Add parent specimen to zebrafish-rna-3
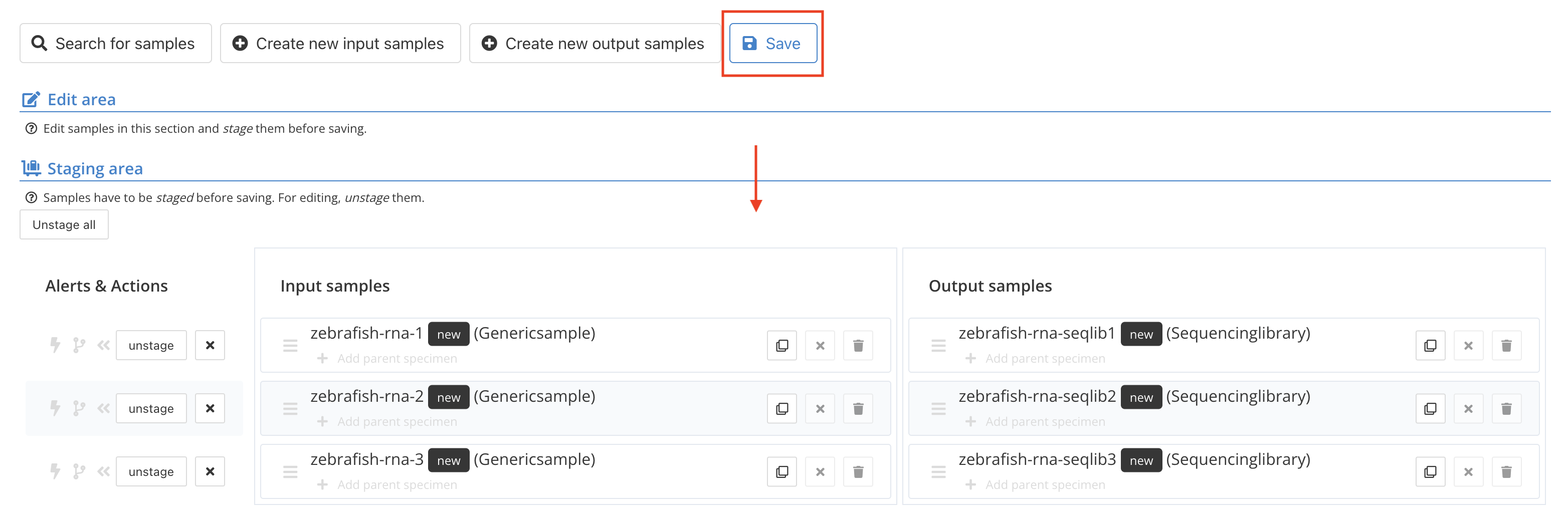This screenshot has height=512, width=1568. [x=387, y=484]
